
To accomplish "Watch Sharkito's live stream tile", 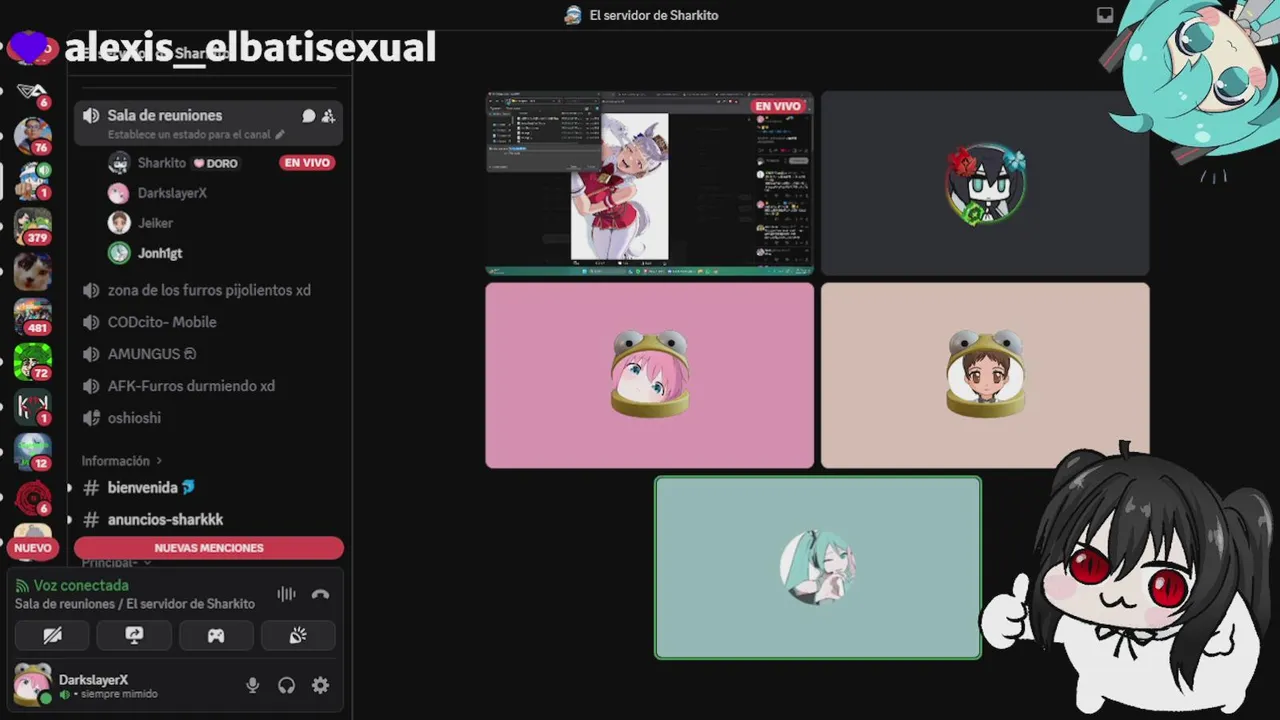I will [649, 183].
